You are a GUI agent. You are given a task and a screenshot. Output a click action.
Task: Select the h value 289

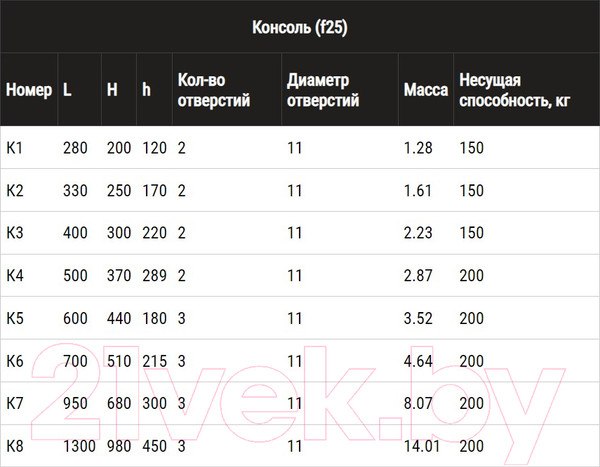pyautogui.click(x=153, y=276)
